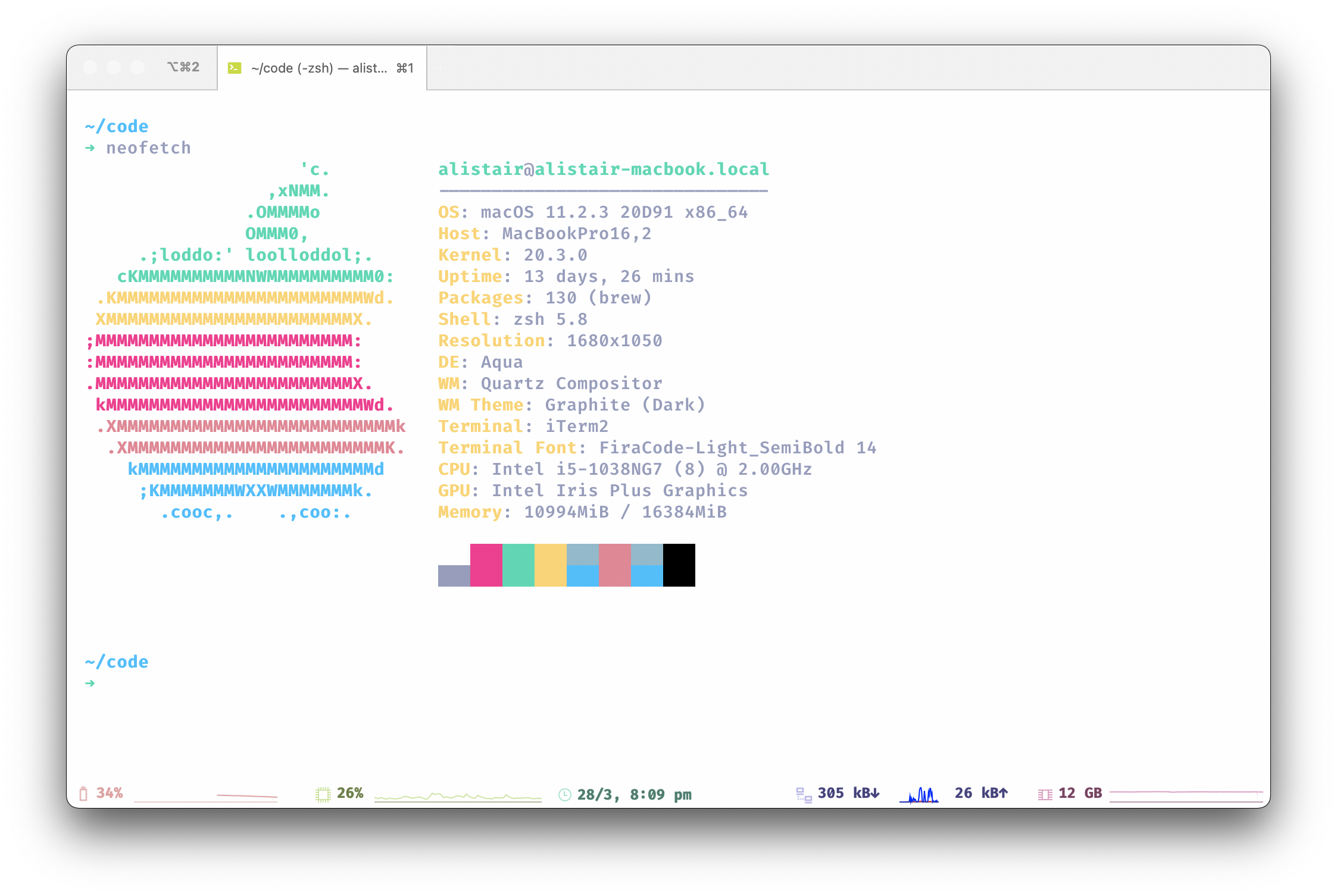The height and width of the screenshot is (896, 1337).
Task: Click the battery icon in the status bar
Action: pos(83,794)
